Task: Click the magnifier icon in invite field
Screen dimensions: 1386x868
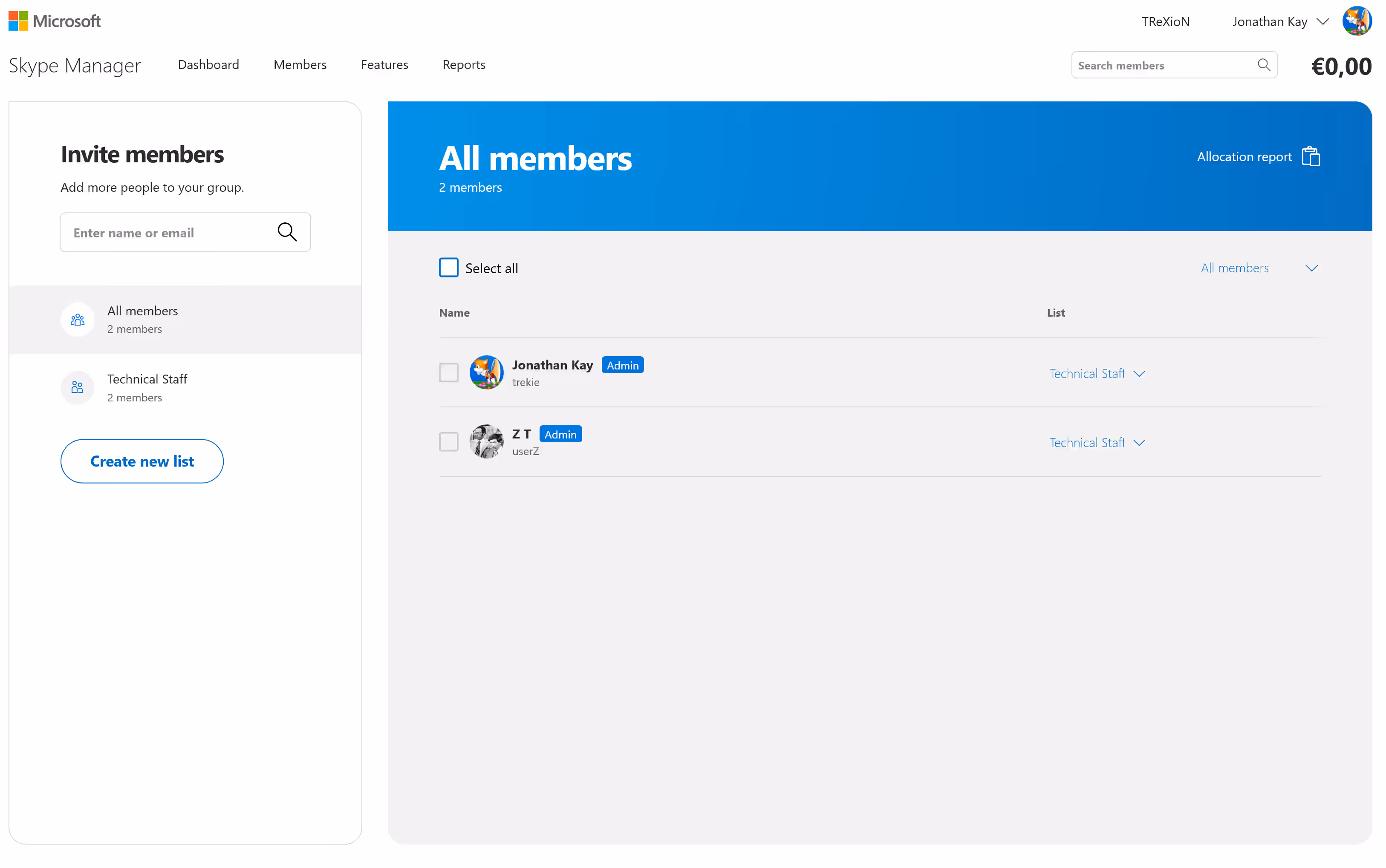Action: point(287,232)
